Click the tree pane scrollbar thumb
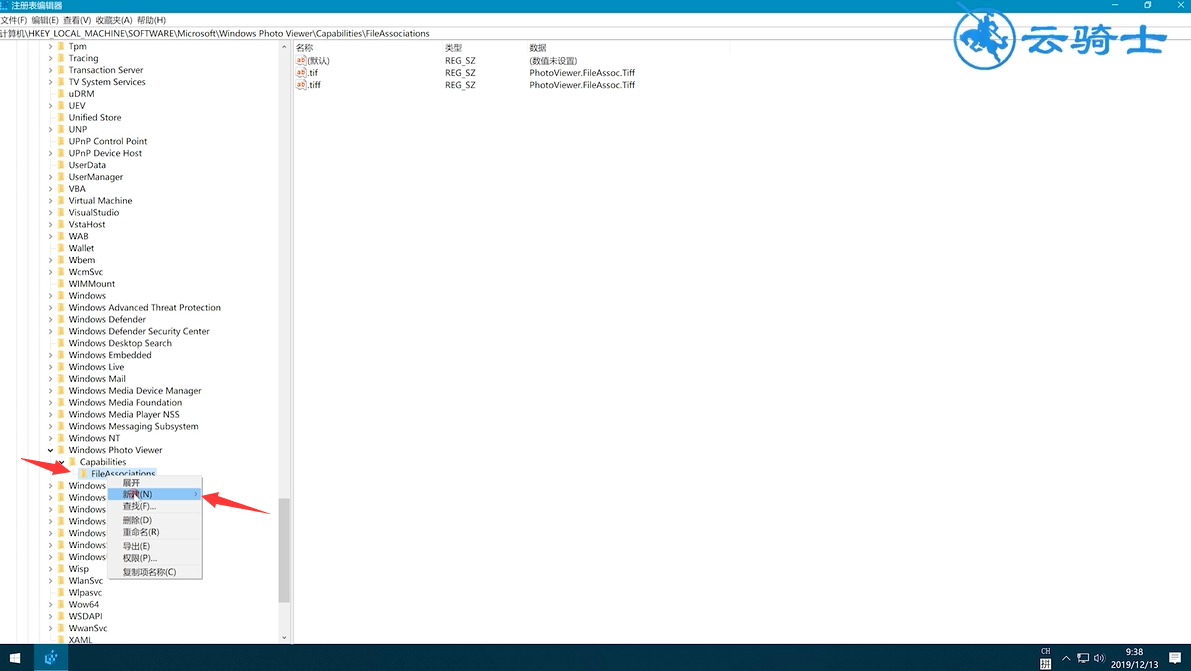 284,550
